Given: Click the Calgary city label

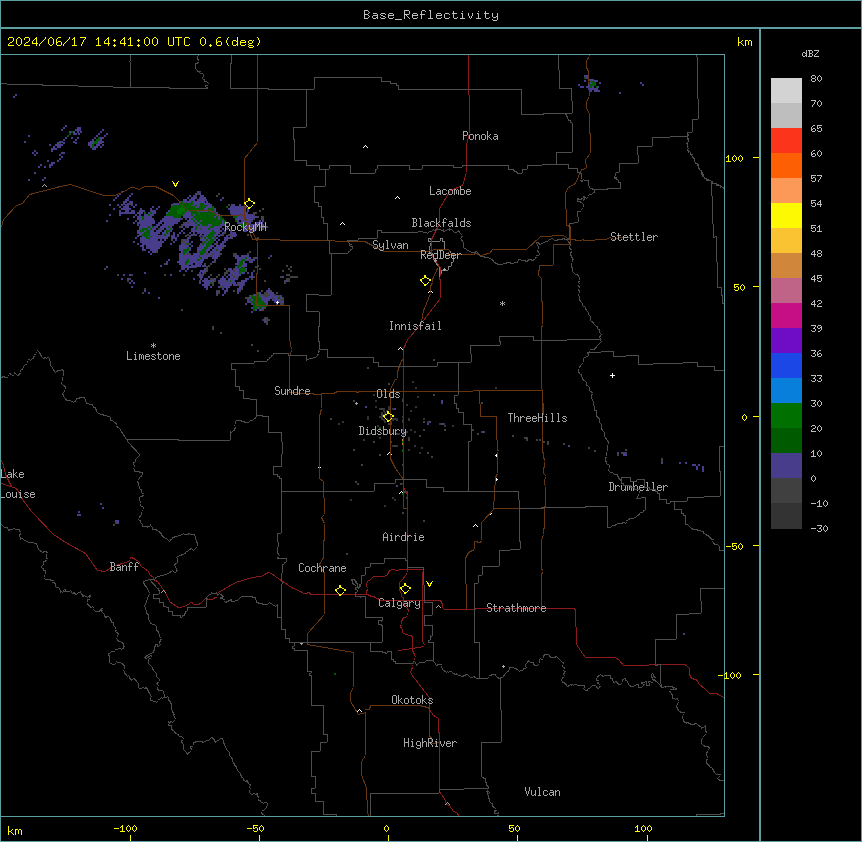Looking at the screenshot, I should [400, 603].
